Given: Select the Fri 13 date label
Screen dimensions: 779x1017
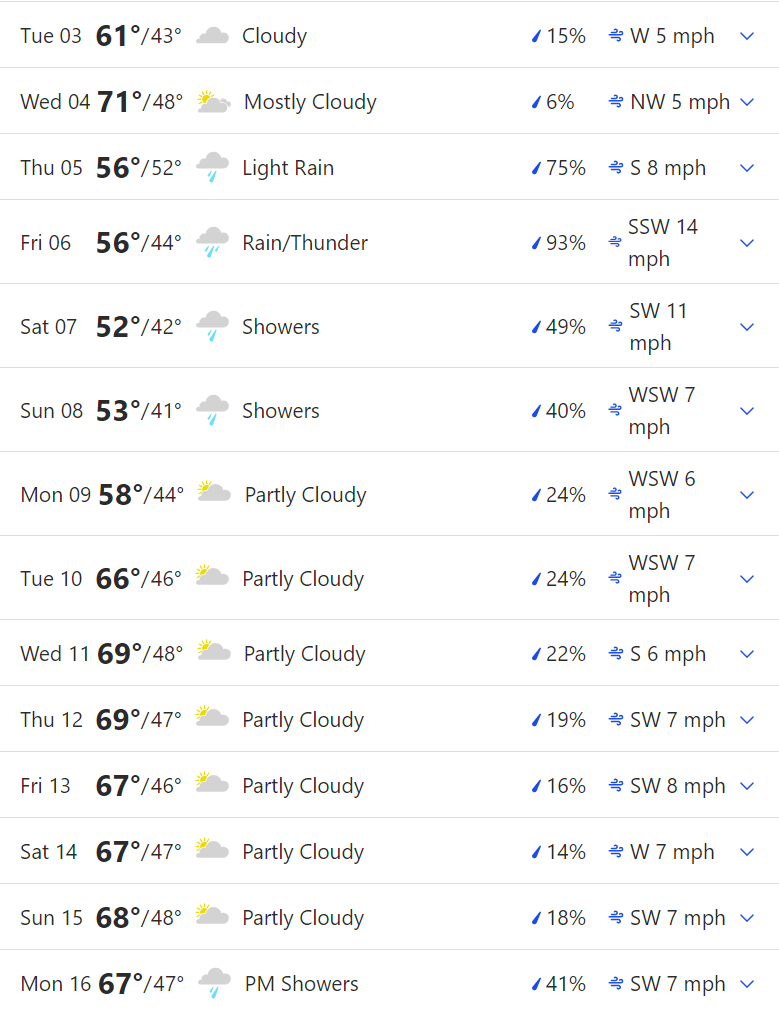Looking at the screenshot, I should point(45,785).
